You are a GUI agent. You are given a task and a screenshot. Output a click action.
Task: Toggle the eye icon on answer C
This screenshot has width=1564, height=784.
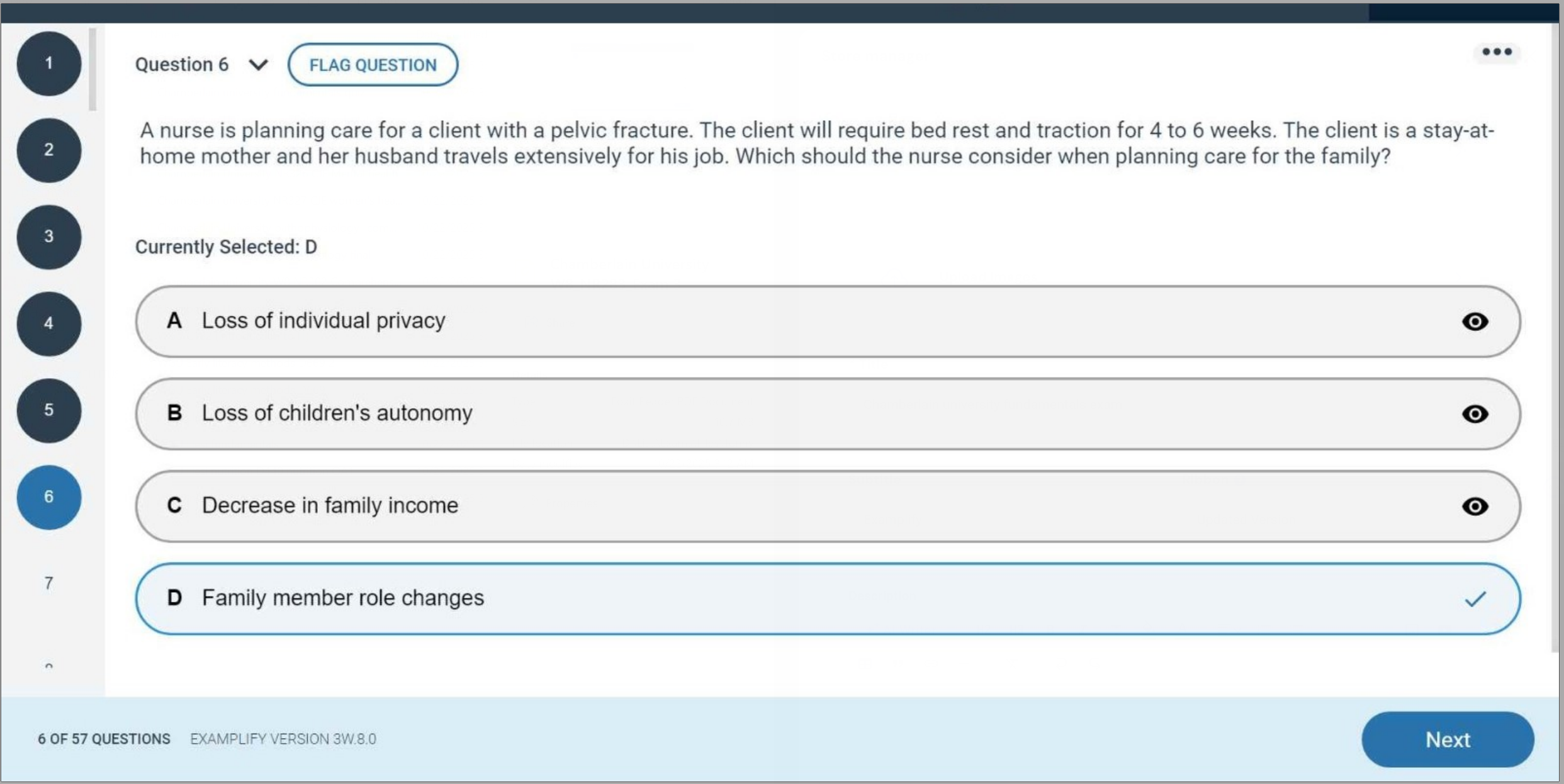tap(1477, 507)
